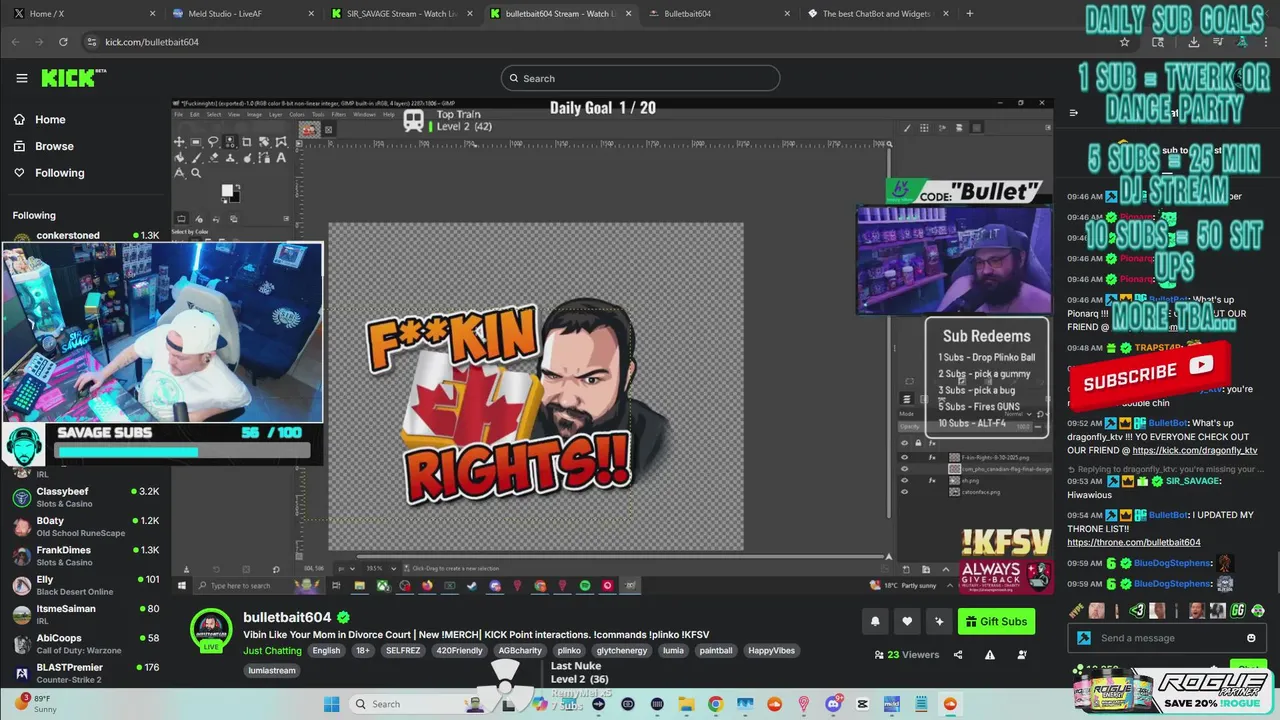Viewport: 1280px width, 720px height.
Task: Click the 420Friendly tag
Action: (x=460, y=651)
